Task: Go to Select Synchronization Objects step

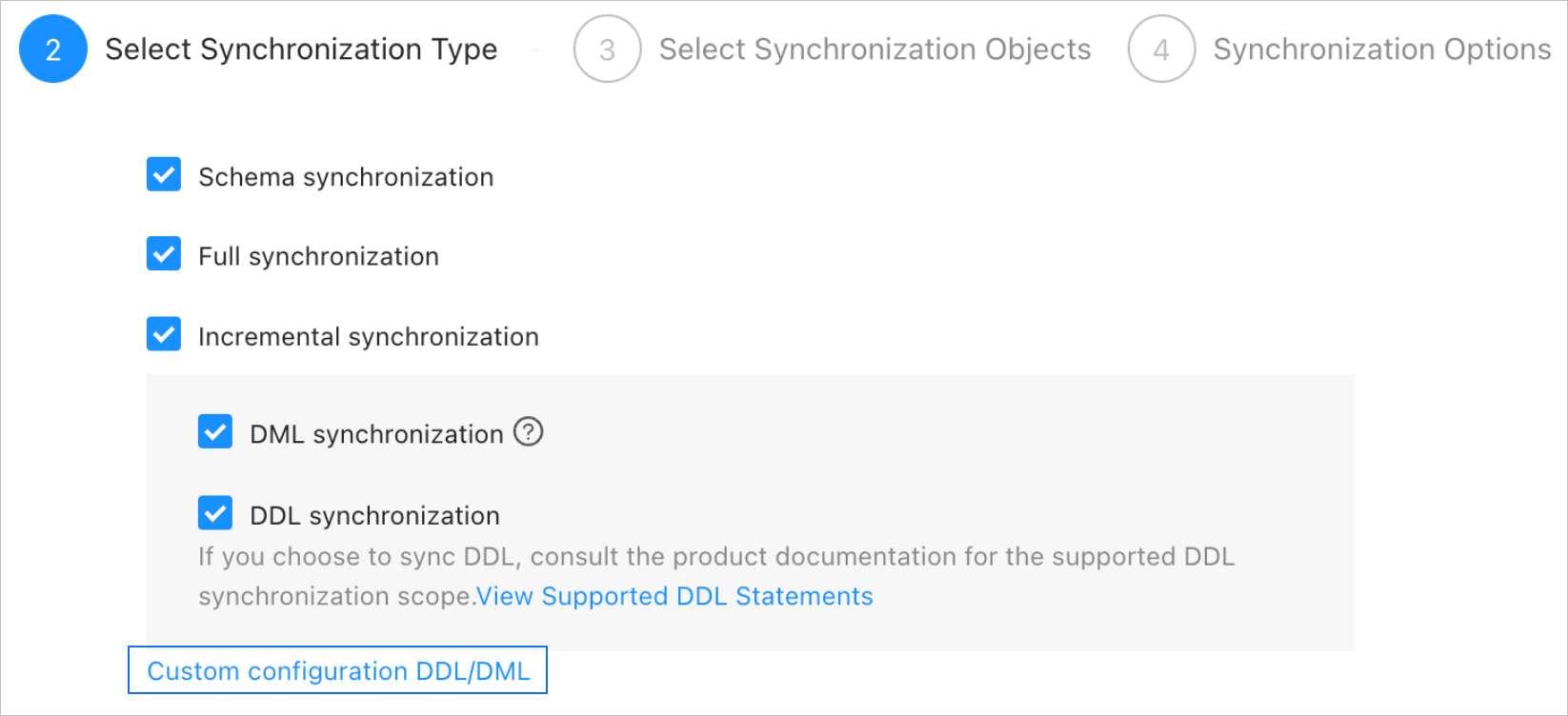Action: pyautogui.click(x=874, y=50)
